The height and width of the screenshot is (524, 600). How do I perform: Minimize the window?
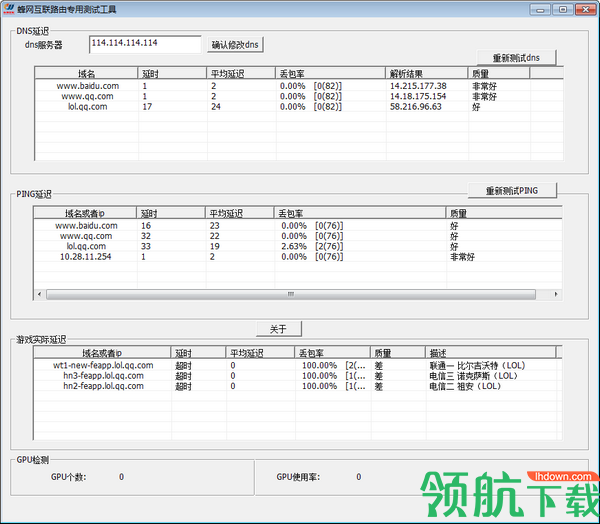click(x=540, y=10)
